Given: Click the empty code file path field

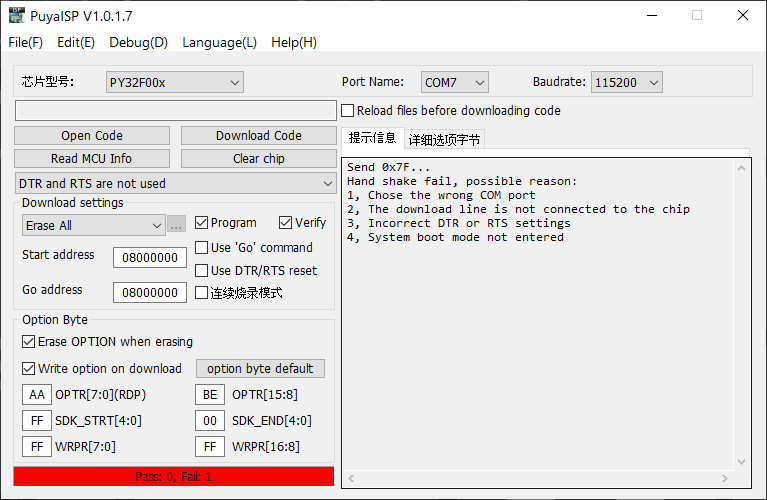Looking at the screenshot, I should click(x=176, y=111).
